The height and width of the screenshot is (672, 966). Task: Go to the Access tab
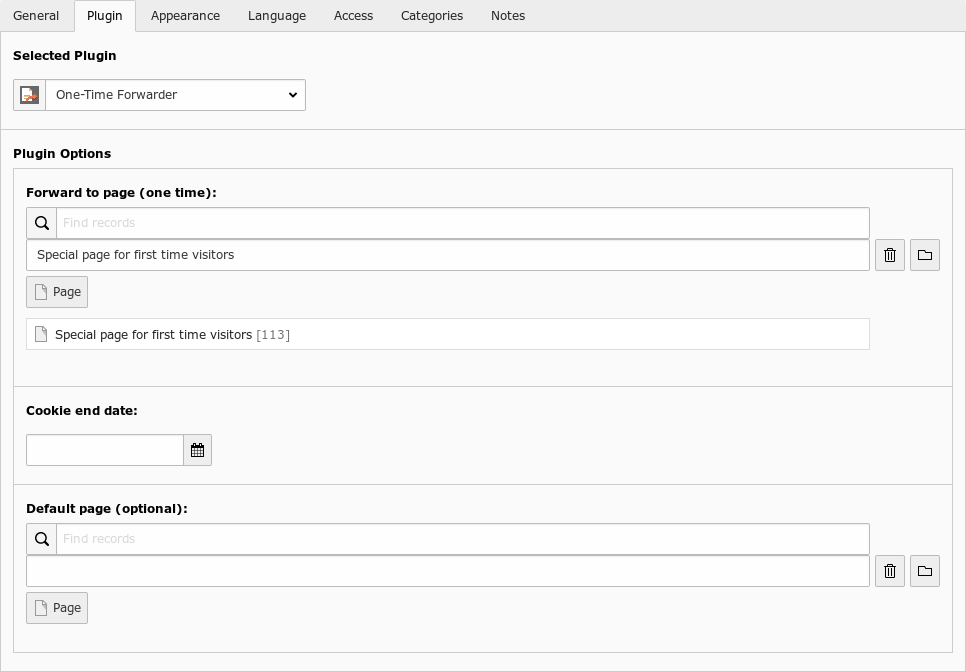[353, 16]
